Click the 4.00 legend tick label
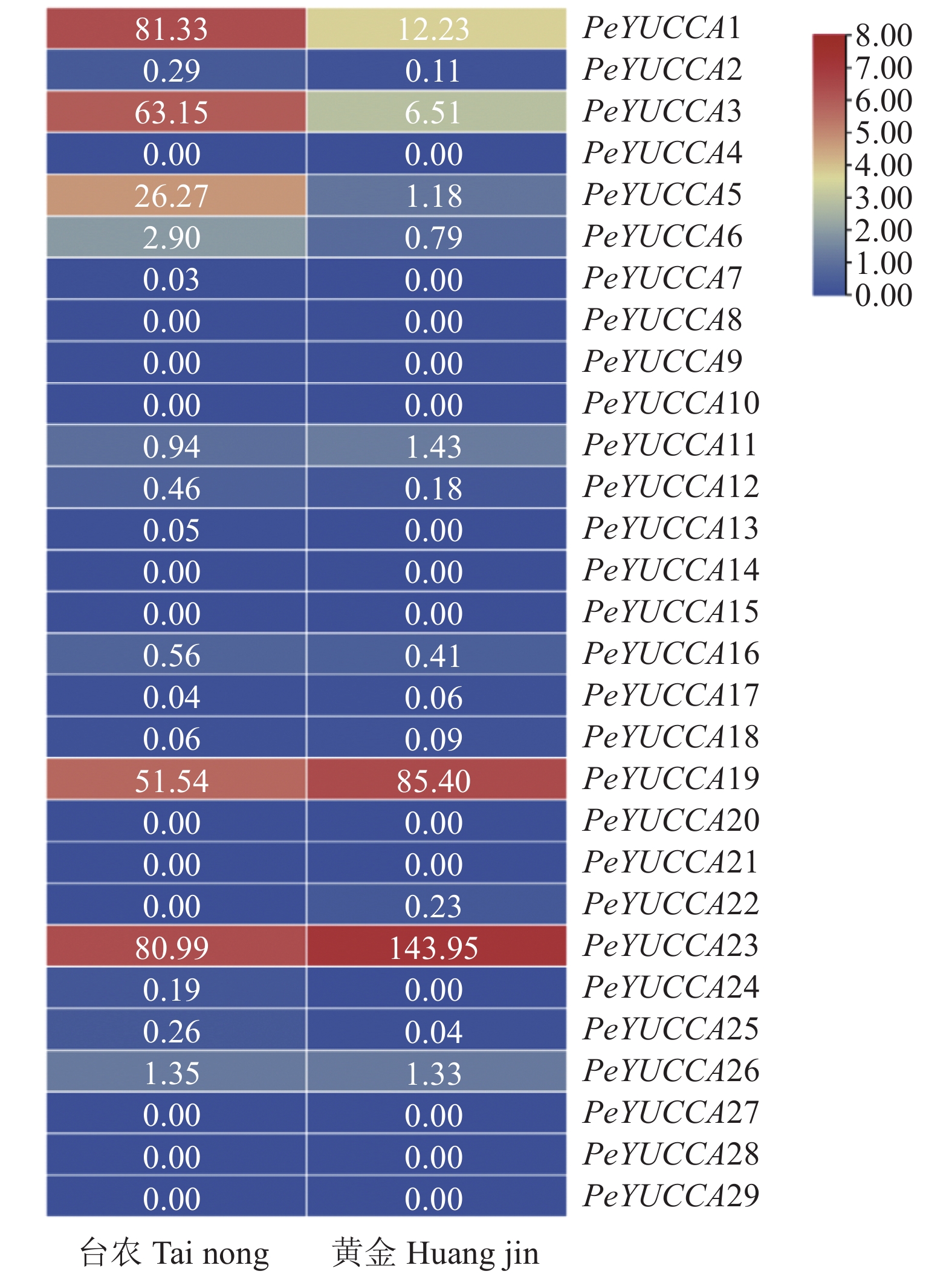Image resolution: width=952 pixels, height=1274 pixels. 883,165
